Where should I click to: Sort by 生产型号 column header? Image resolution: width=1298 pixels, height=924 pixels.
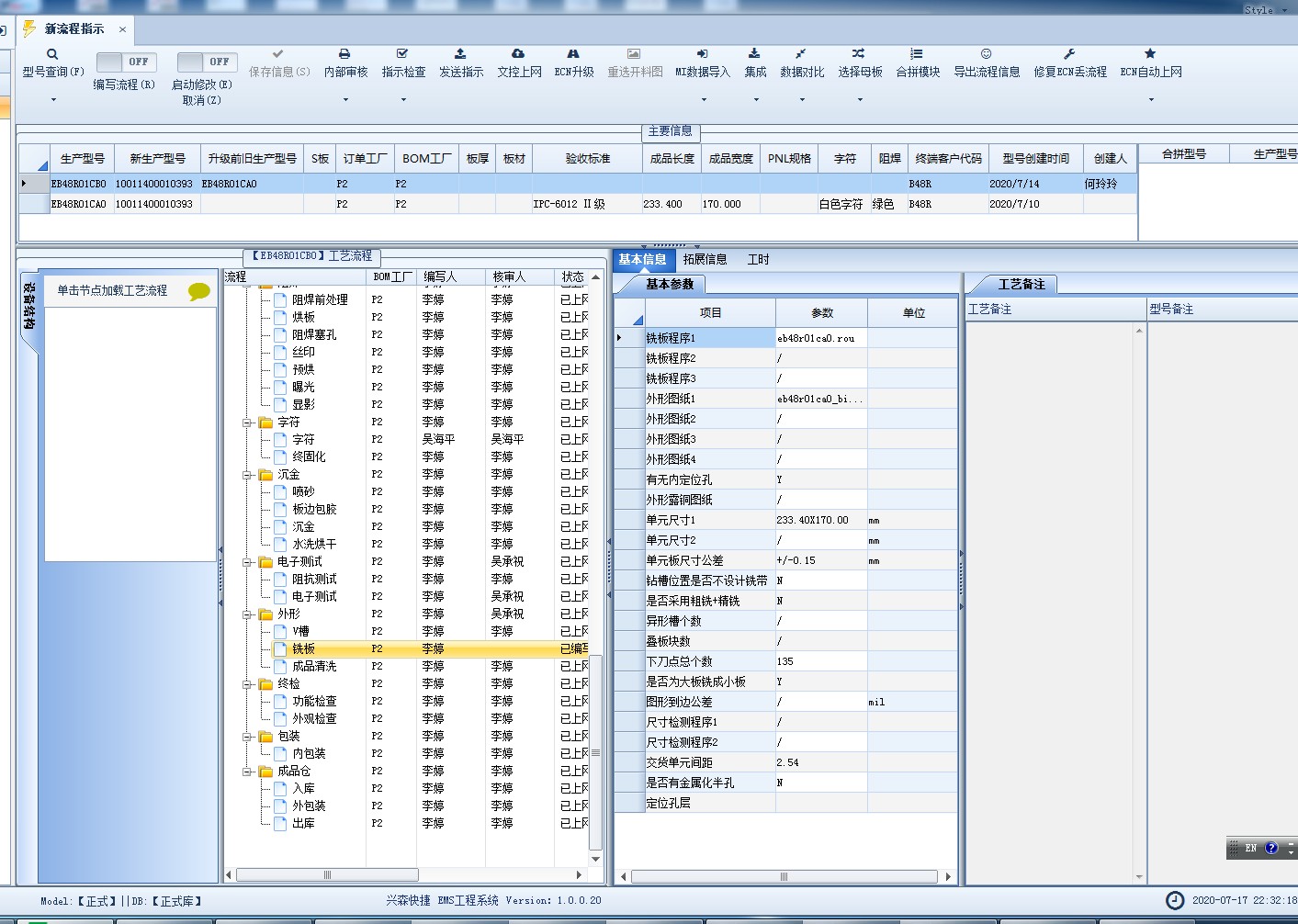pos(83,158)
